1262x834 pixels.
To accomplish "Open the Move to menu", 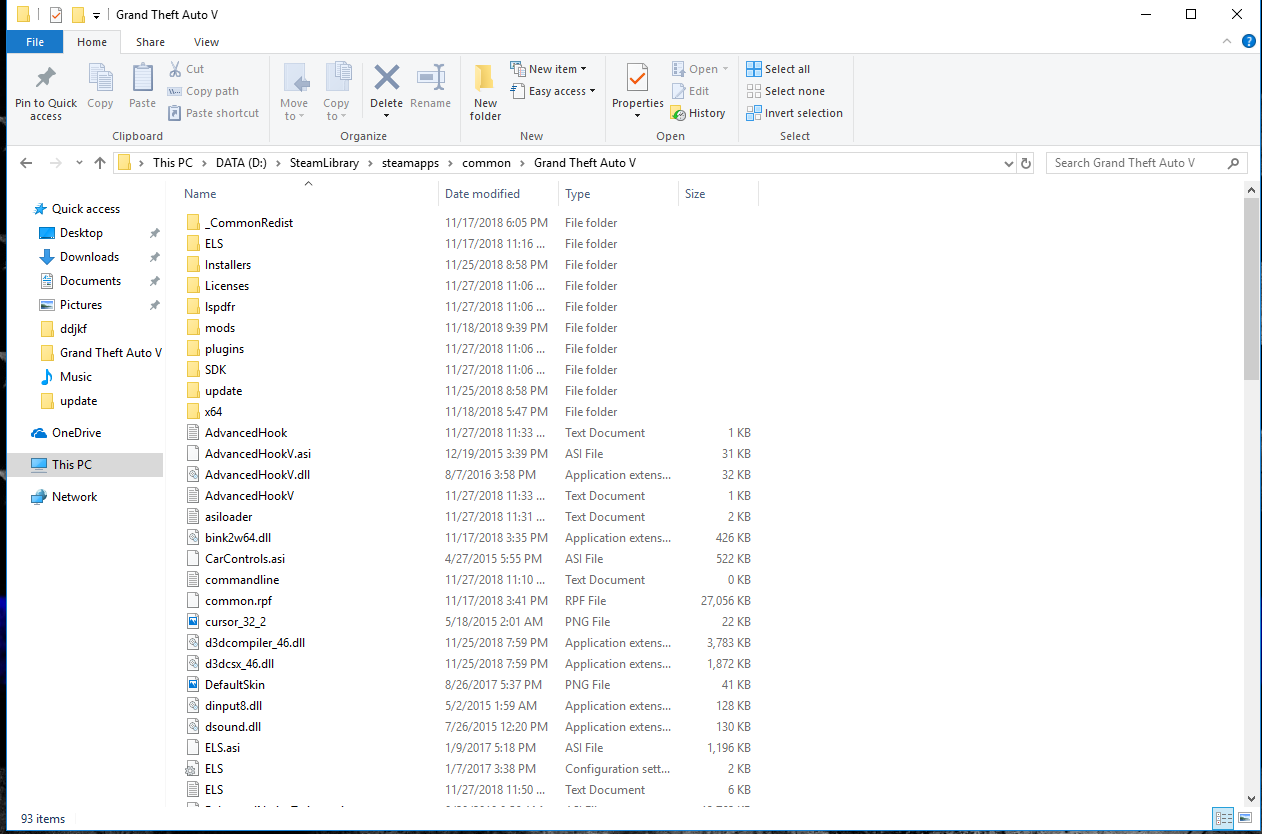I will click(x=294, y=93).
